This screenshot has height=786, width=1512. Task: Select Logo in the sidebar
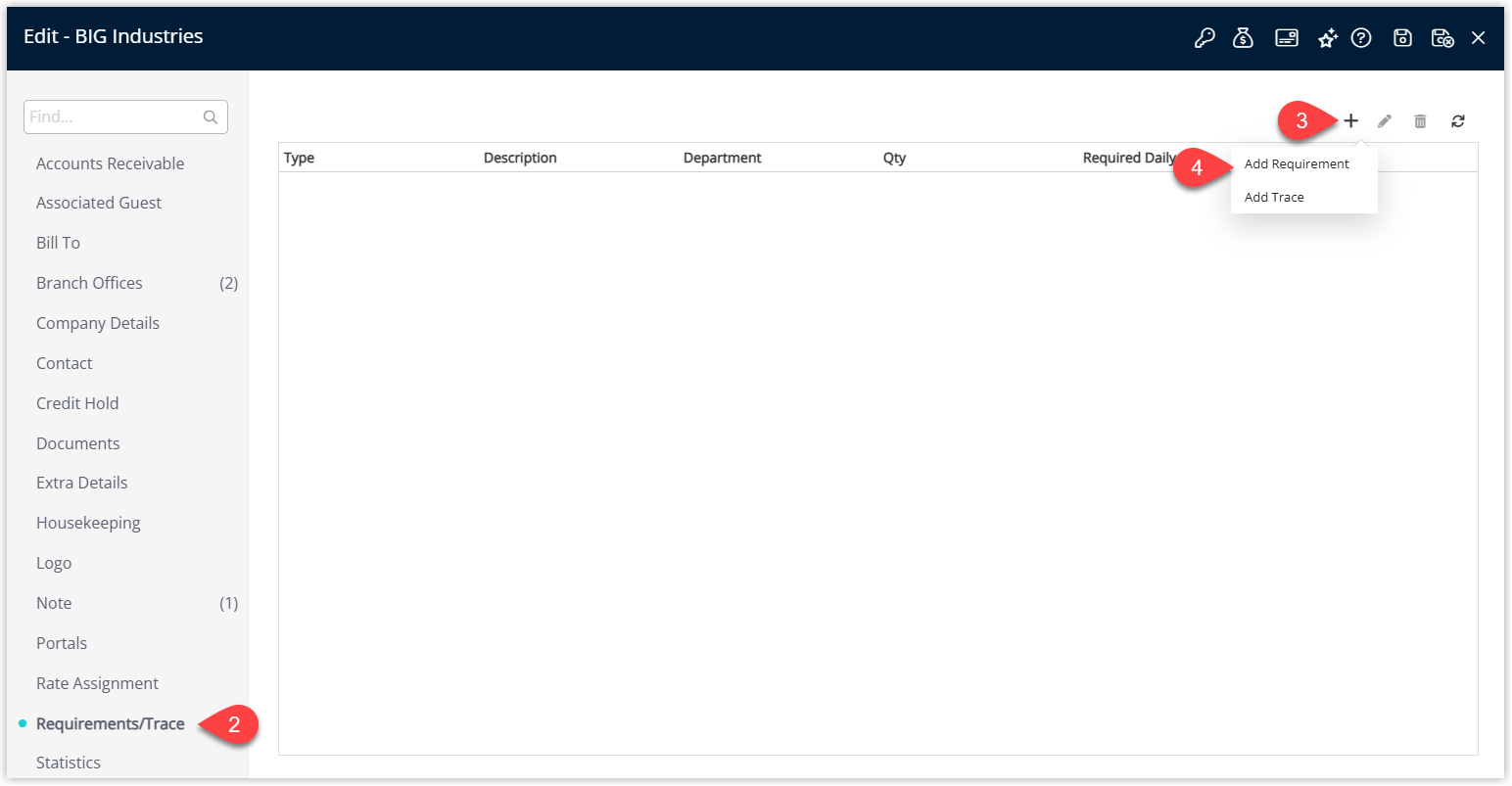(54, 563)
